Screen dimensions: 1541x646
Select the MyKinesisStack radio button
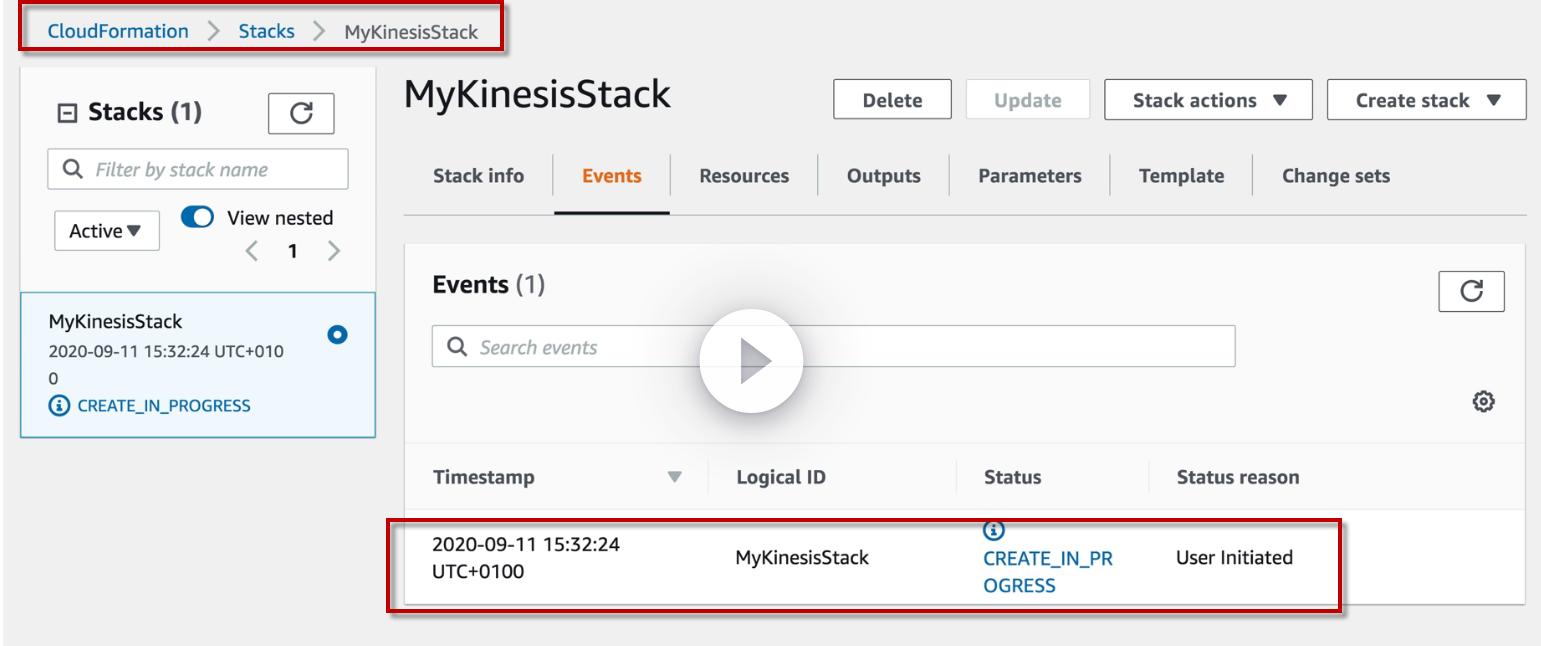coord(338,335)
